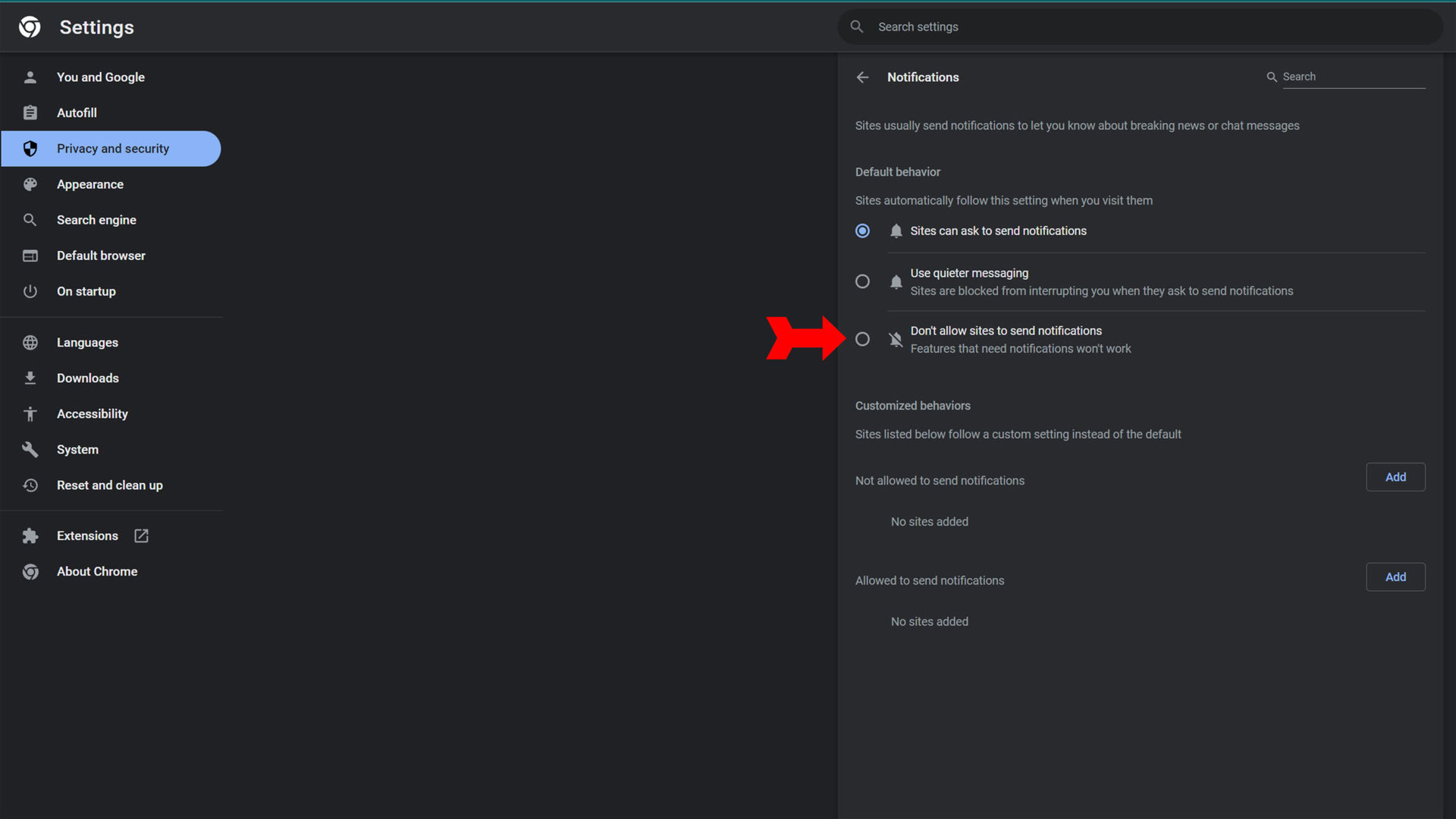Open the About Chrome settings section
Viewport: 1456px width, 819px height.
97,571
